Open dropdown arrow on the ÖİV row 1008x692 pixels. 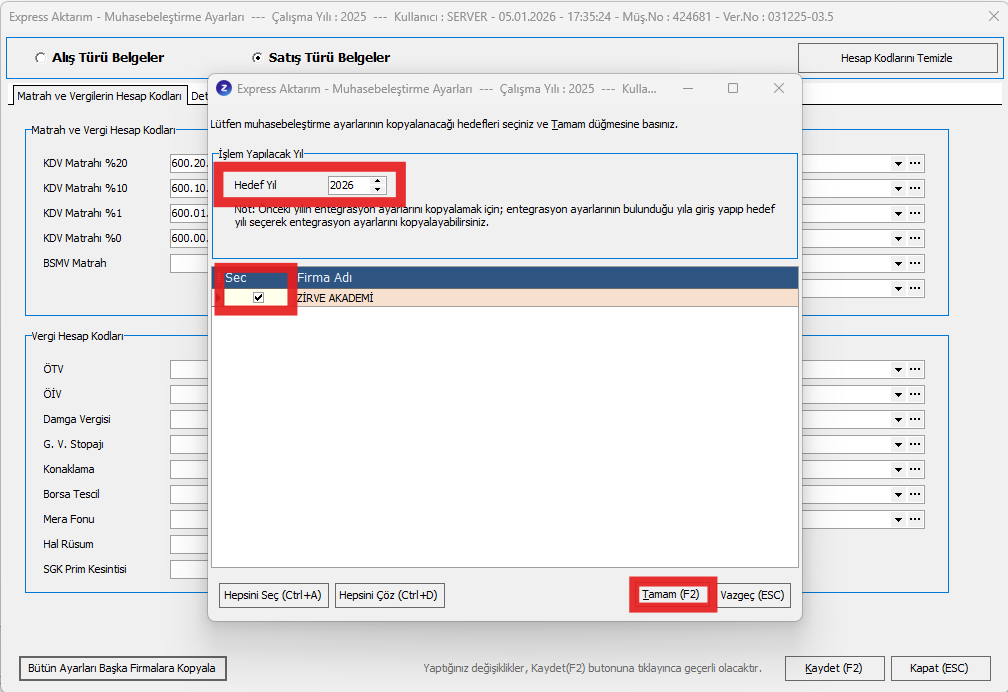click(x=898, y=395)
